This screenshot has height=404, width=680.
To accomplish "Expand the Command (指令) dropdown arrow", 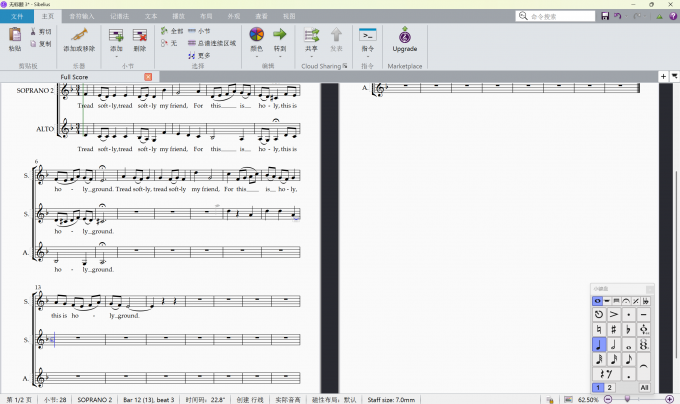I will pyautogui.click(x=368, y=56).
